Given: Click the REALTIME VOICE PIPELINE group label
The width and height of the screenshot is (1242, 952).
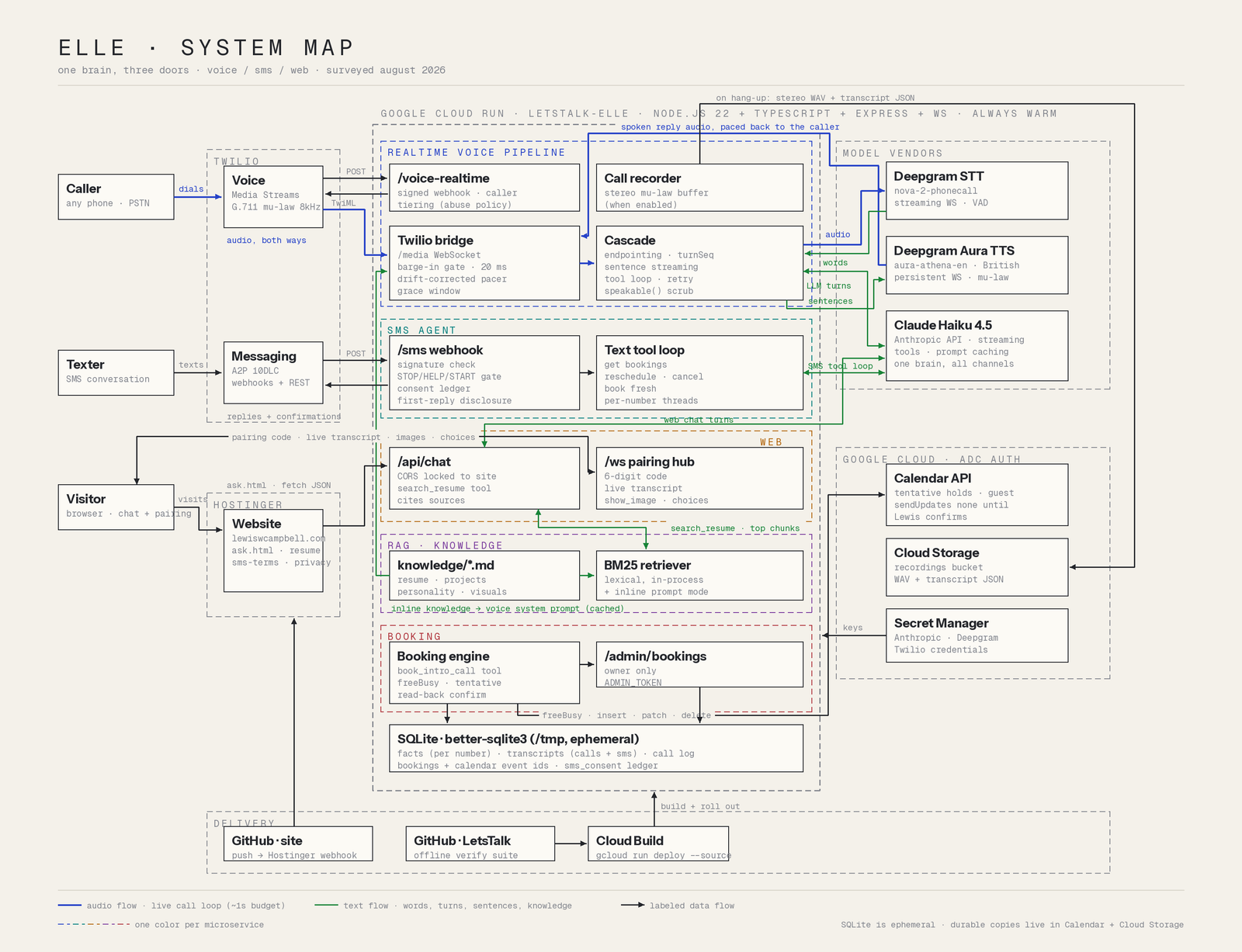Looking at the screenshot, I should (477, 153).
